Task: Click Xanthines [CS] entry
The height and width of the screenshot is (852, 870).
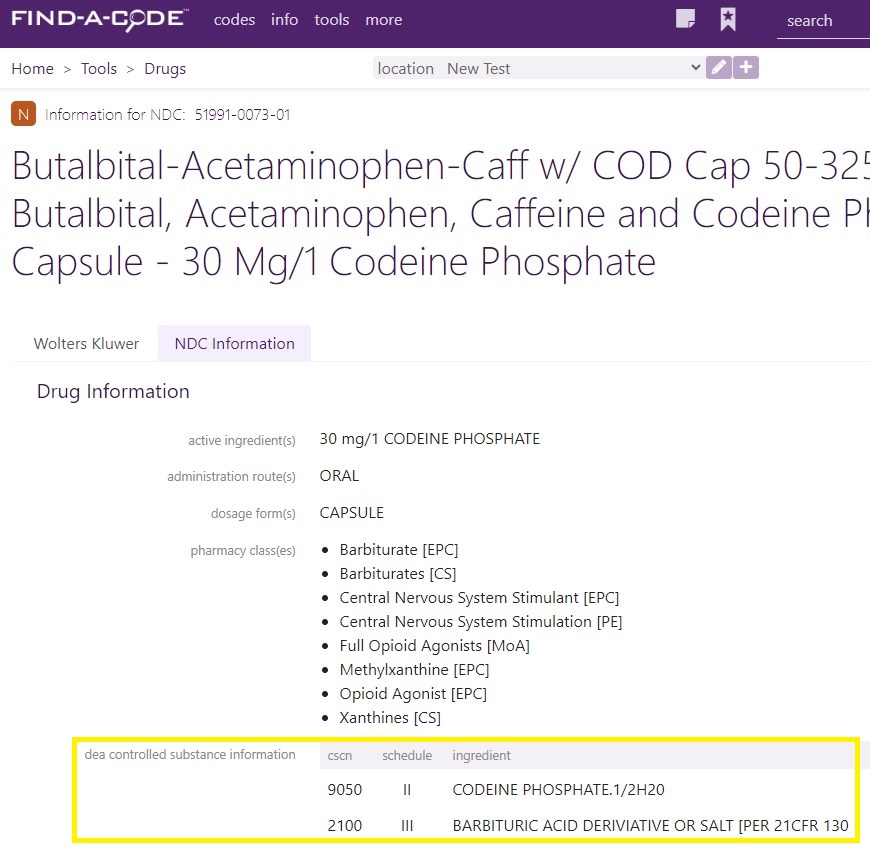Action: [390, 718]
